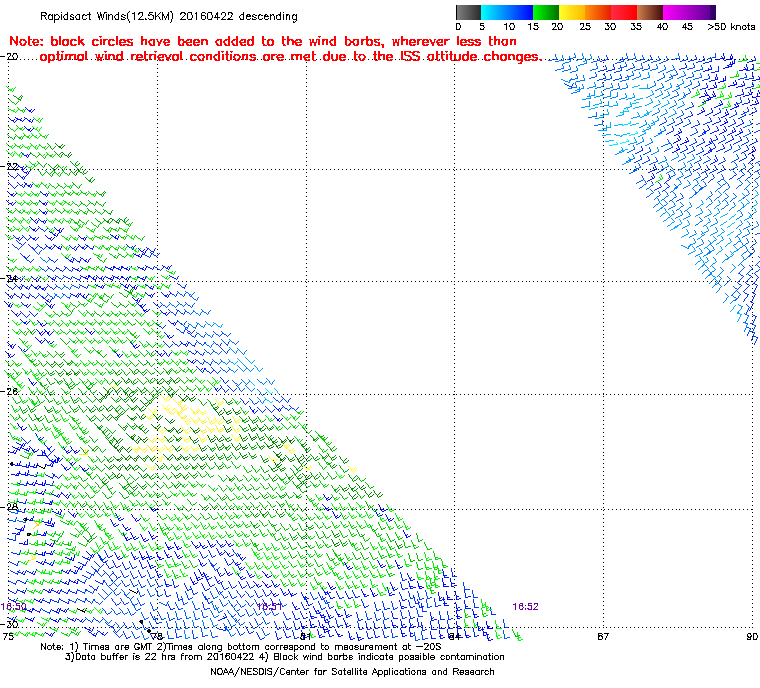Click the '-26' latitude axis label

pyautogui.click(x=9, y=391)
